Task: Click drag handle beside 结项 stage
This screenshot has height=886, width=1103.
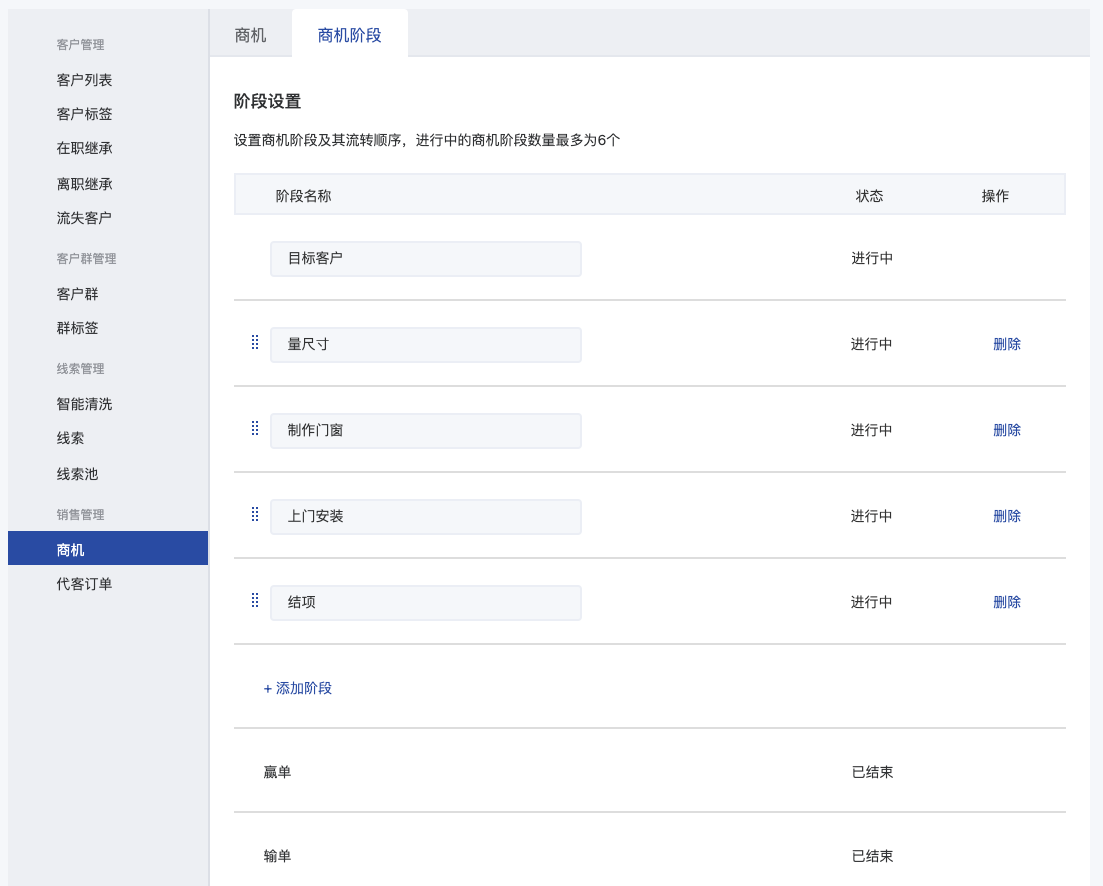Action: click(x=255, y=600)
